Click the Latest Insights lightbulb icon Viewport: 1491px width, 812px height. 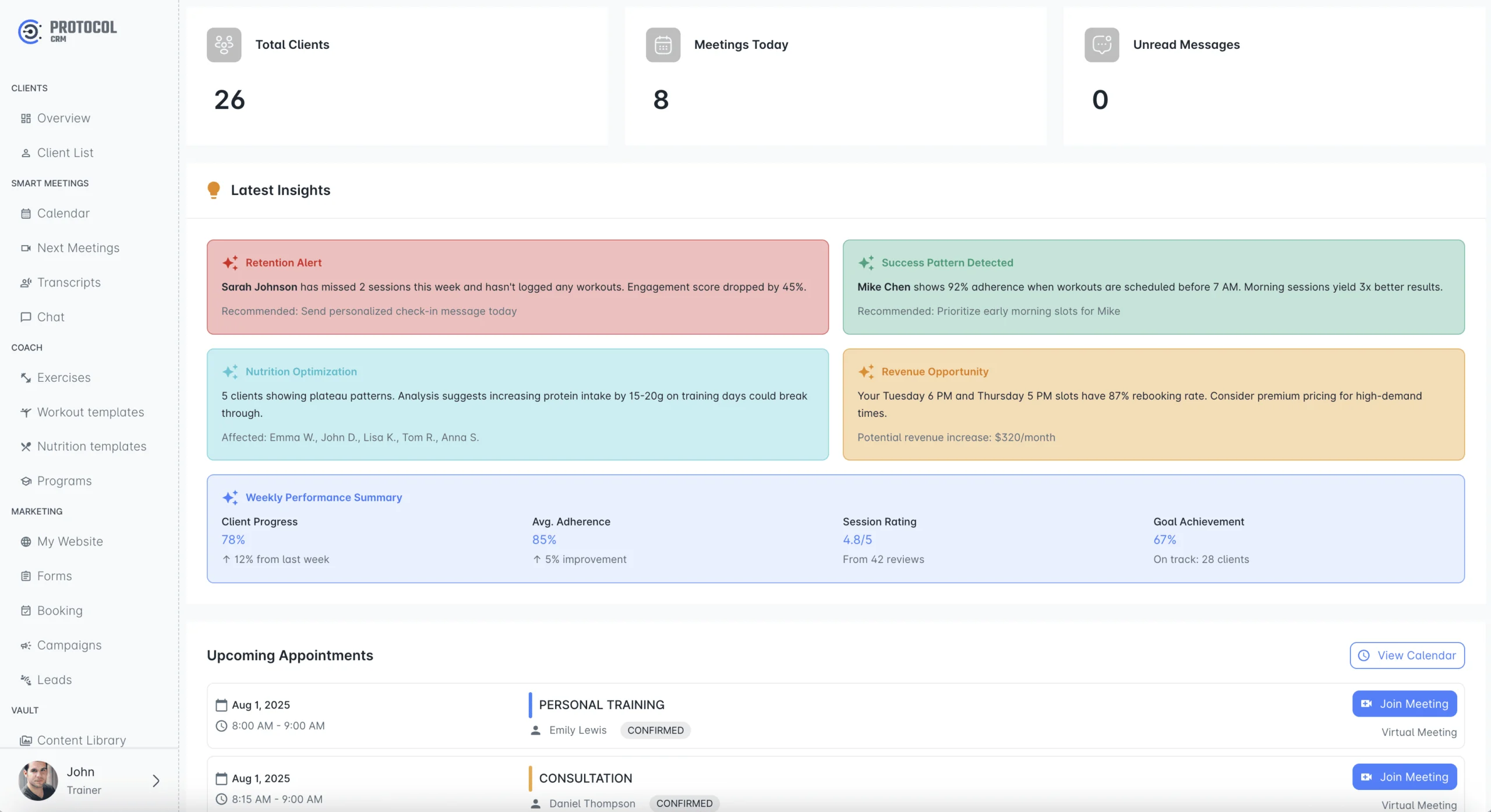coord(214,190)
